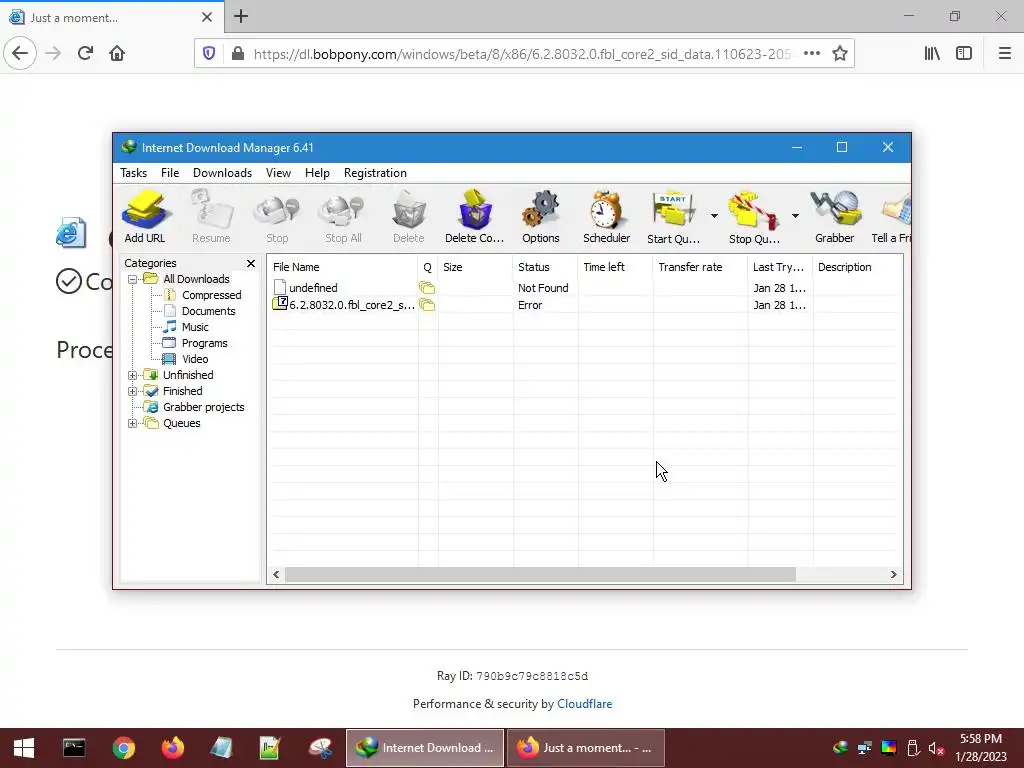Image resolution: width=1024 pixels, height=768 pixels.
Task: Sort by Last Try column header
Action: click(x=780, y=267)
